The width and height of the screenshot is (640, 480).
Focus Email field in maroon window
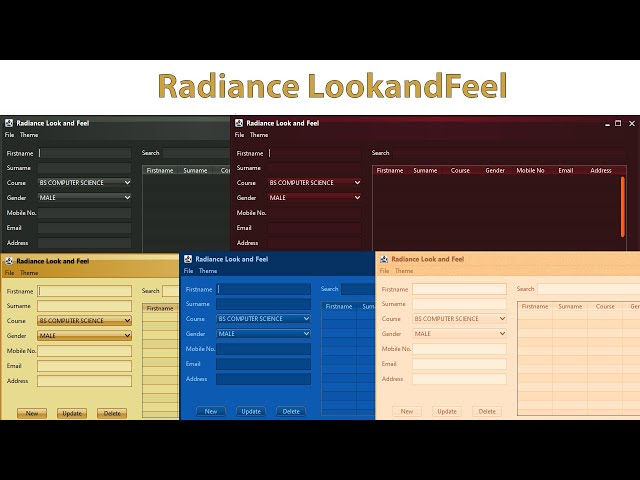coord(314,228)
